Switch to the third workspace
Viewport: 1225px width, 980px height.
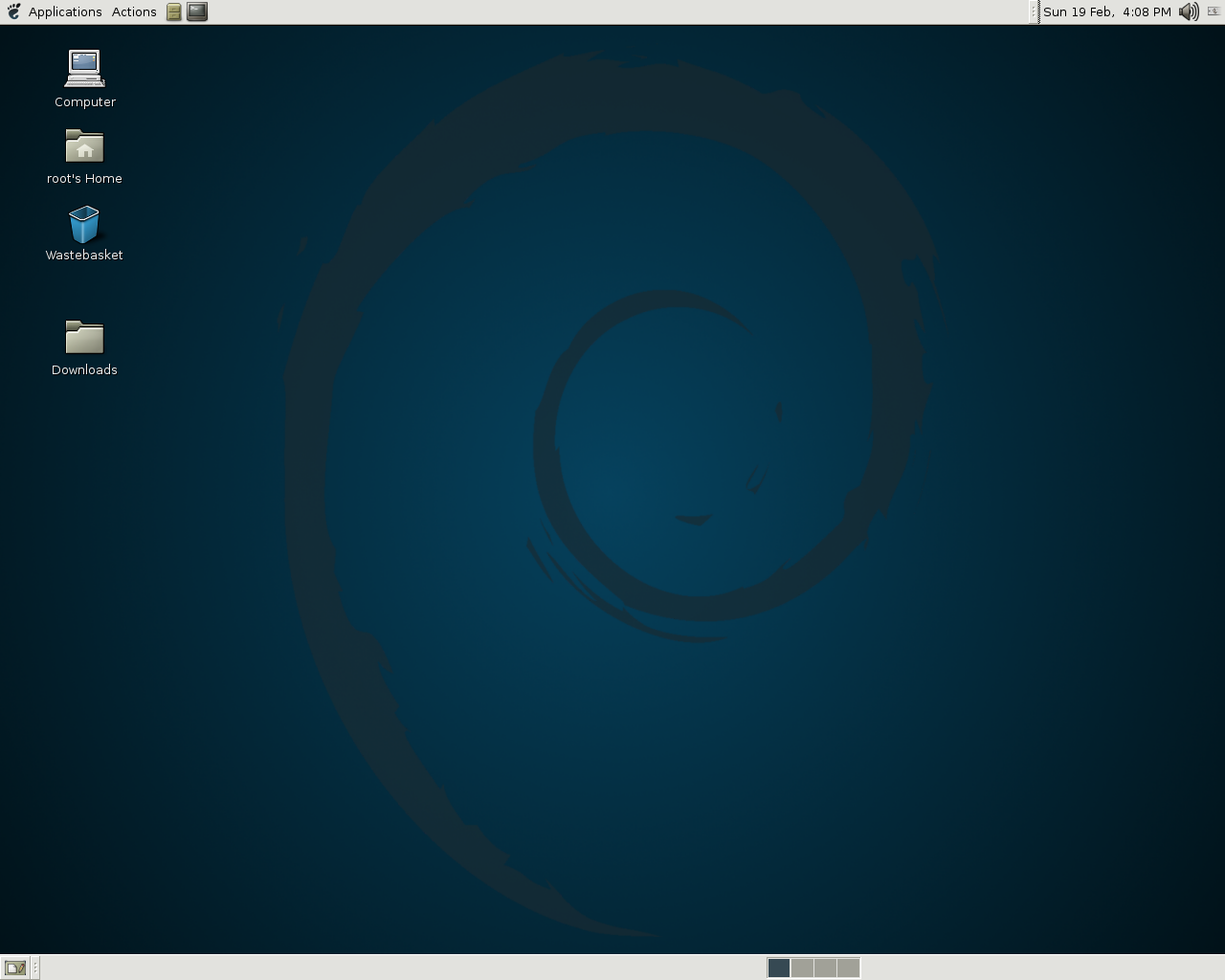(825, 968)
